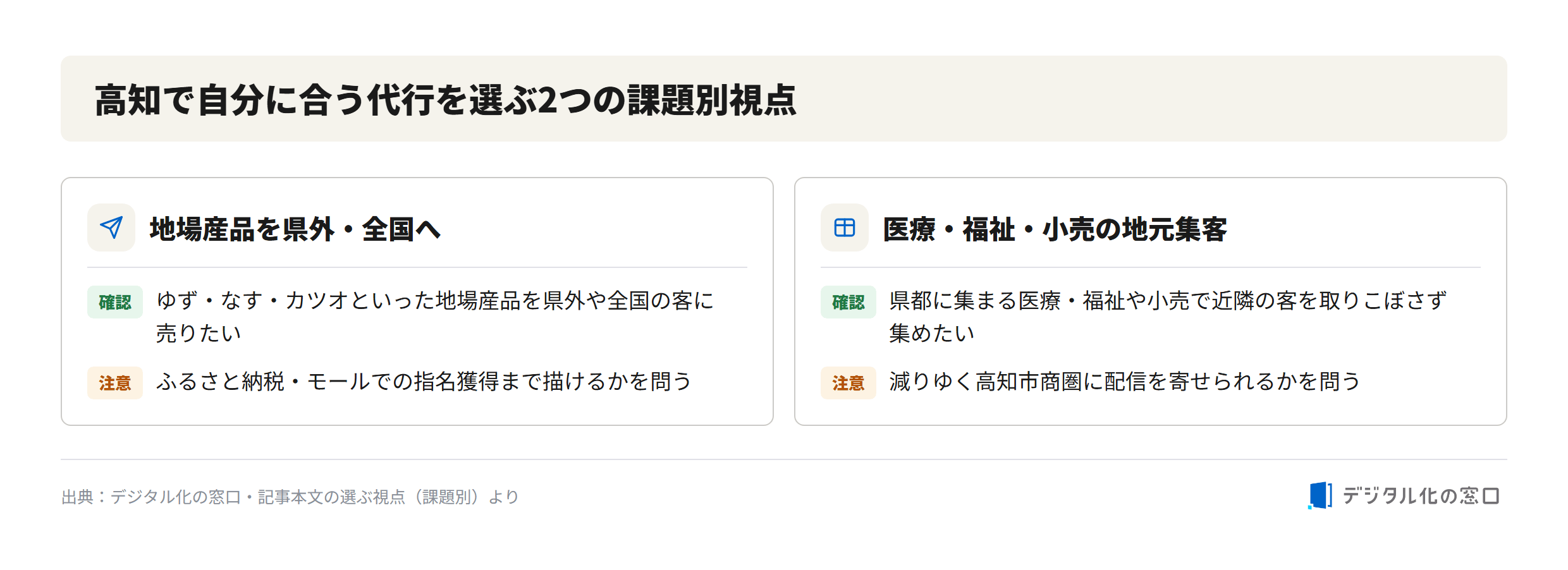The width and height of the screenshot is (1568, 570).
Task: Click the ゆず・なす・カツオ description text
Action: 435,317
